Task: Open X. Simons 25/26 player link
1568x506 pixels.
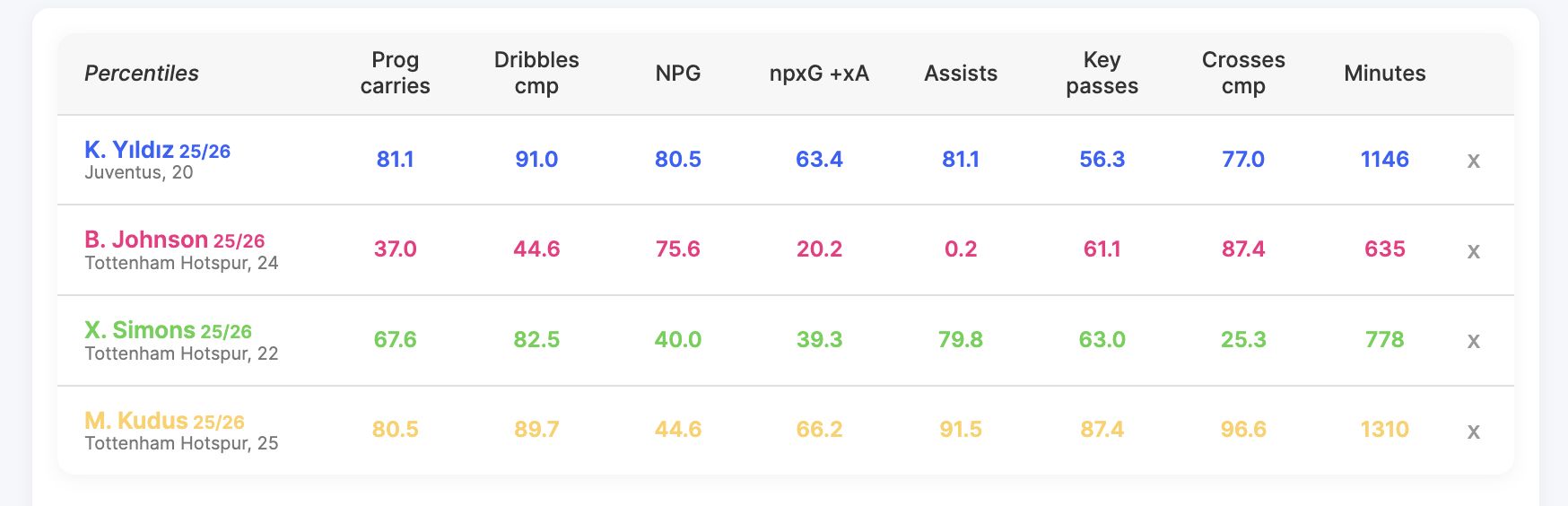Action: (168, 331)
